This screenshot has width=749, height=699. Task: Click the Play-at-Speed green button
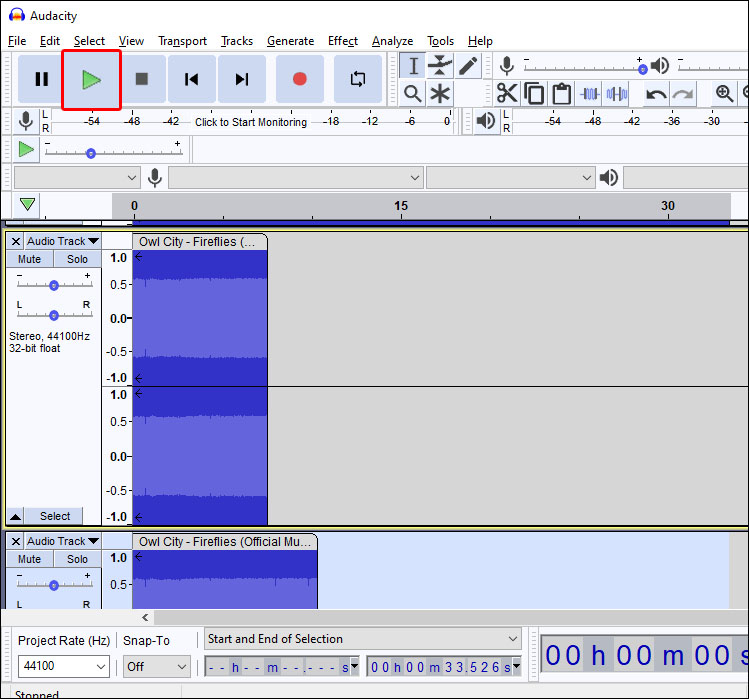pyautogui.click(x=26, y=150)
